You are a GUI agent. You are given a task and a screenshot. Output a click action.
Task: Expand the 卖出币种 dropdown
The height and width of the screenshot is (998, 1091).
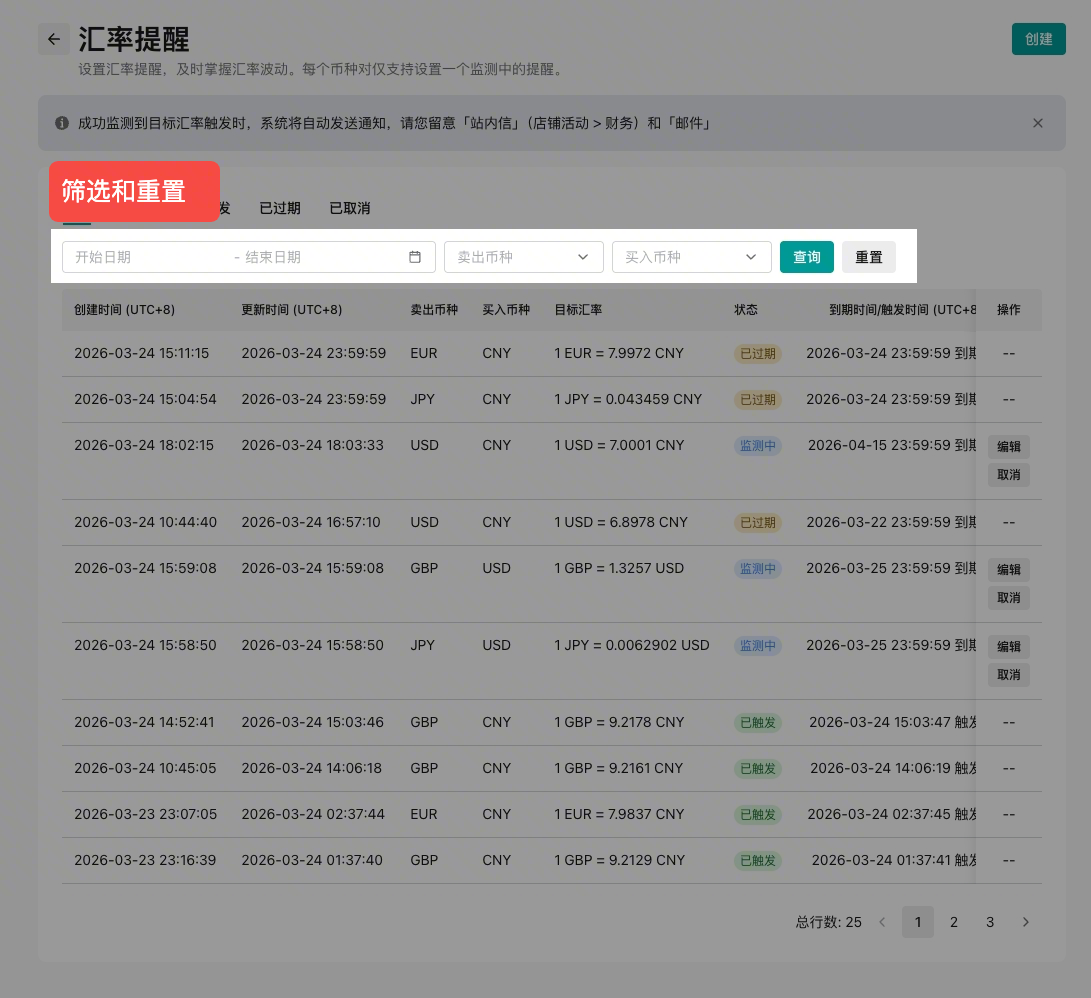pyautogui.click(x=523, y=257)
